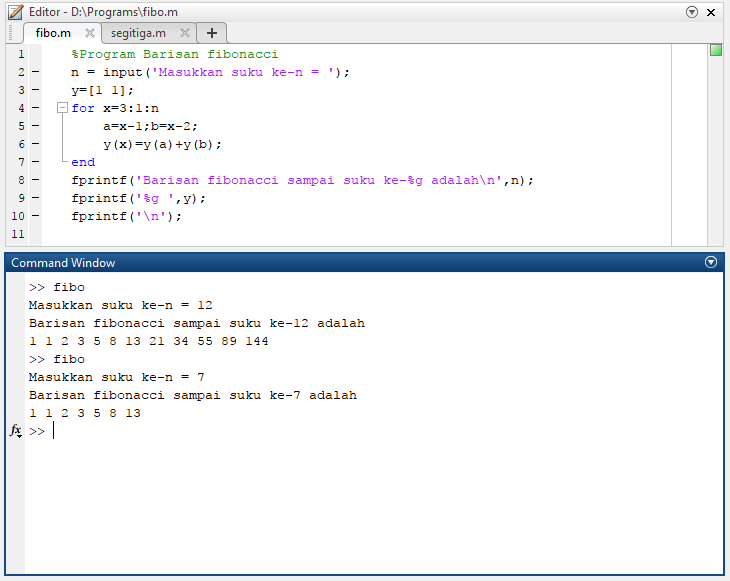The width and height of the screenshot is (730, 581).
Task: Open the Editor panel actions dropdown
Action: pyautogui.click(x=692, y=12)
